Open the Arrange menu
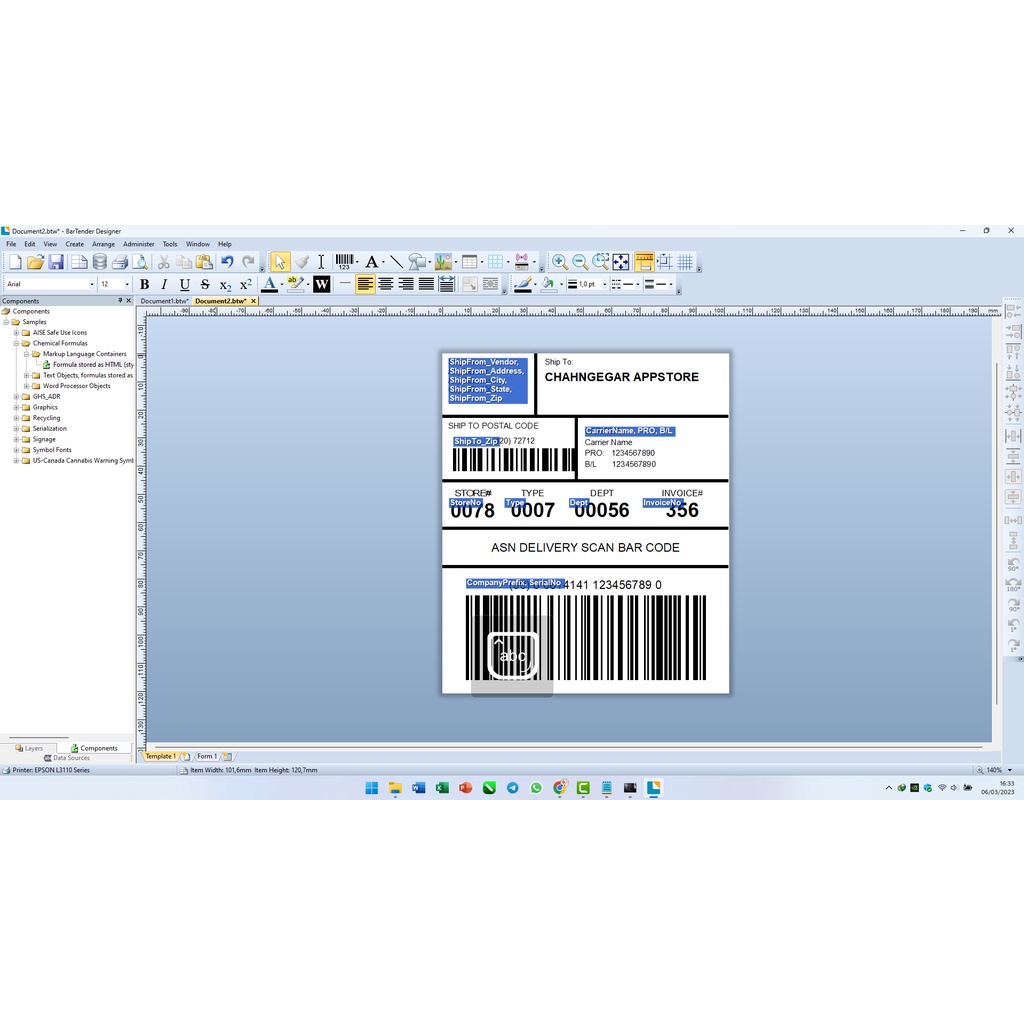This screenshot has height=1024, width=1024. tap(103, 244)
